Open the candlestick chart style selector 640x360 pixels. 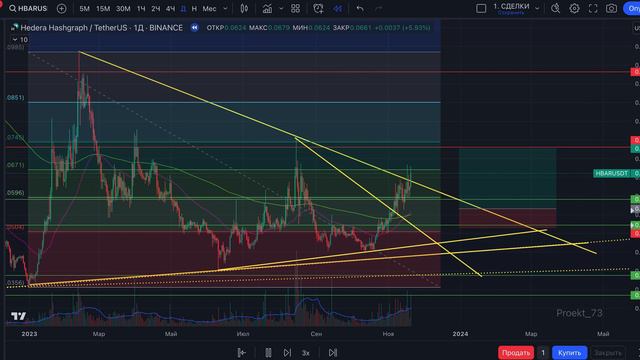coord(244,8)
